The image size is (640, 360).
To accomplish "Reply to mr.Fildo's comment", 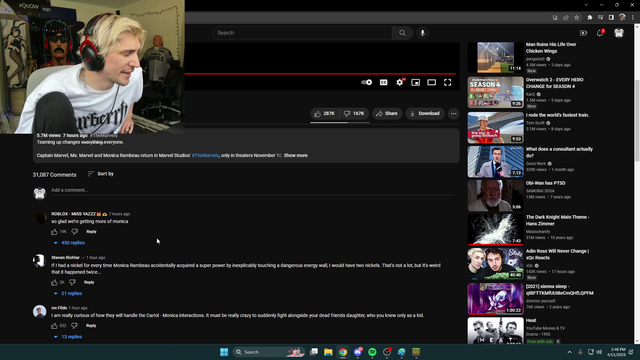I will (91, 326).
